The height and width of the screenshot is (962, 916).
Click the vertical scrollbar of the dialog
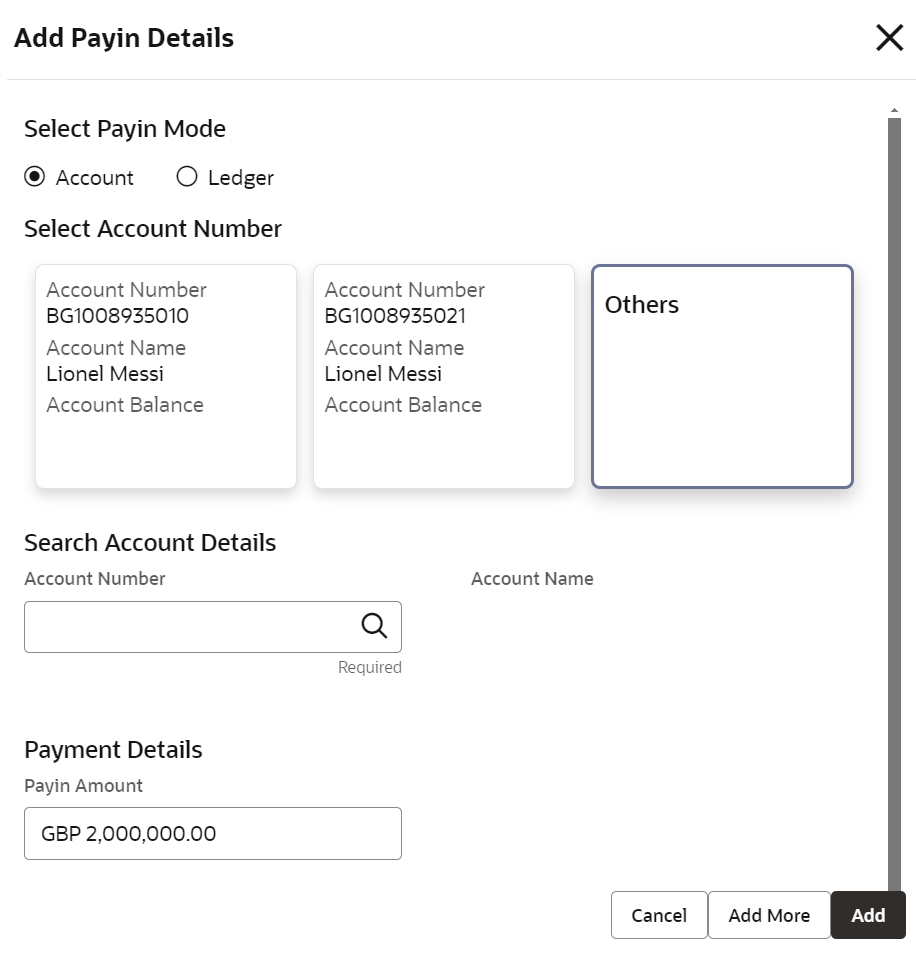[x=894, y=500]
